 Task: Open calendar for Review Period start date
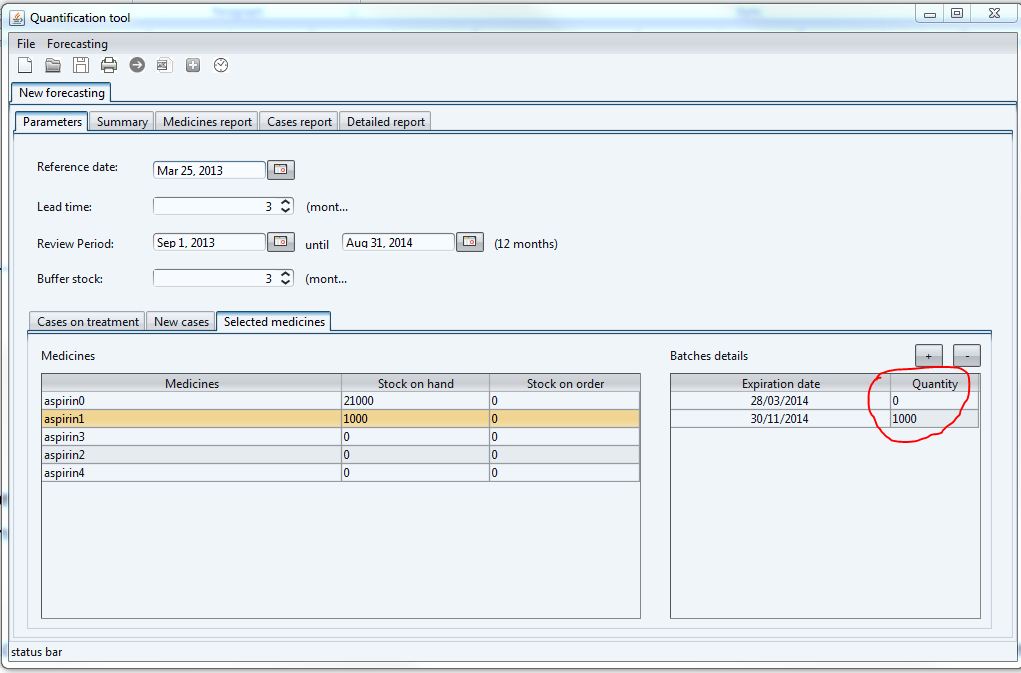pos(281,242)
